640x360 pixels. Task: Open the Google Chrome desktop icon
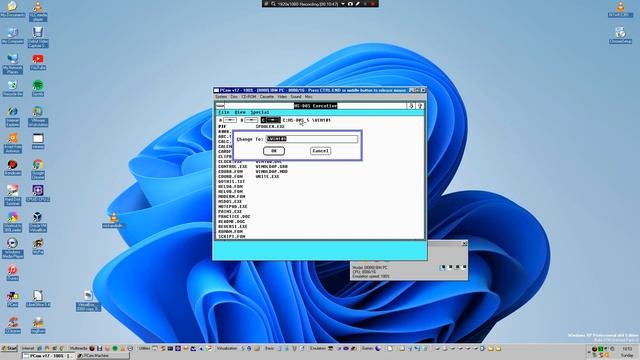point(38,169)
